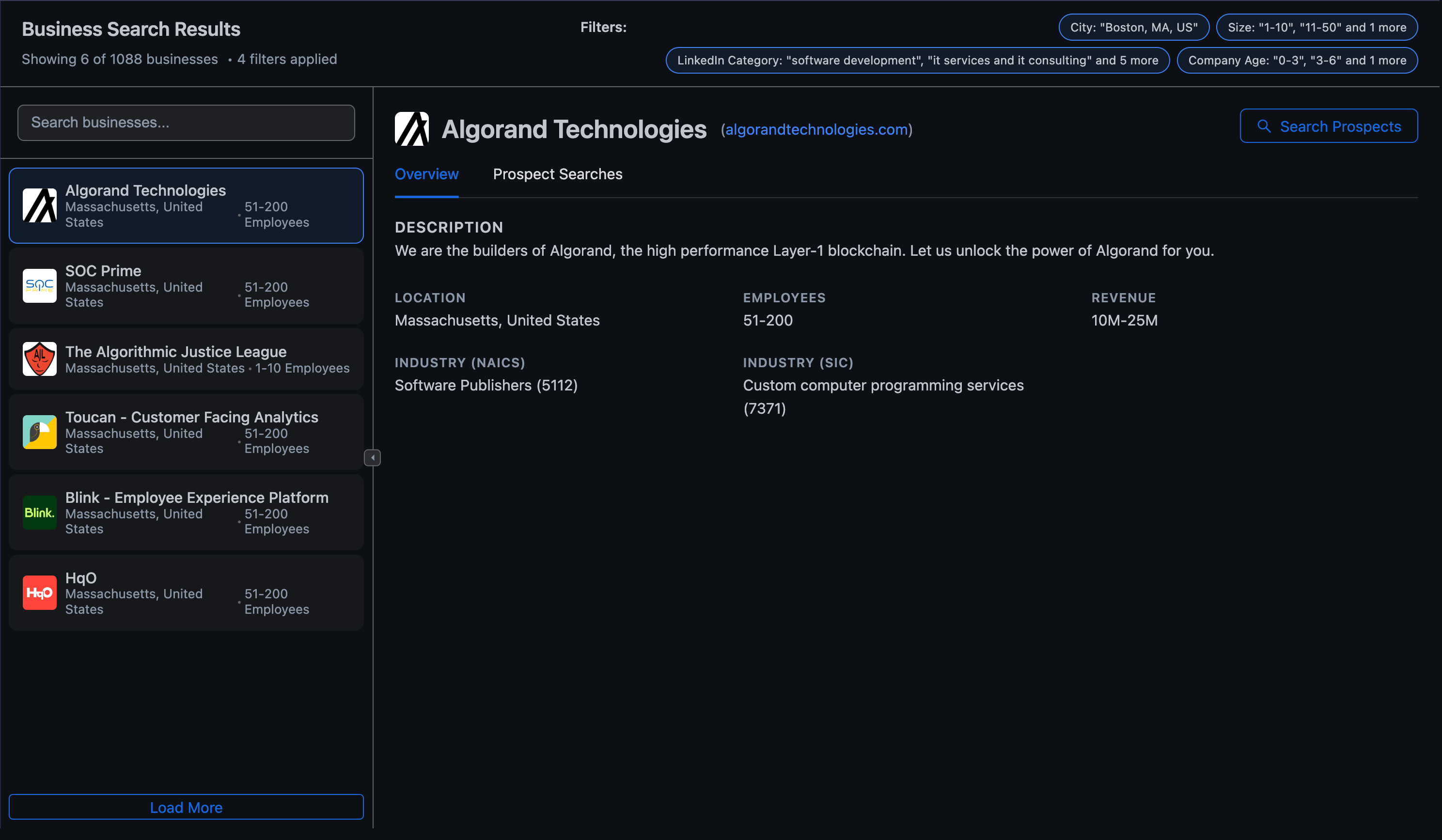This screenshot has height=840, width=1442.
Task: Expand the Company Age filter chip
Action: (x=1297, y=60)
